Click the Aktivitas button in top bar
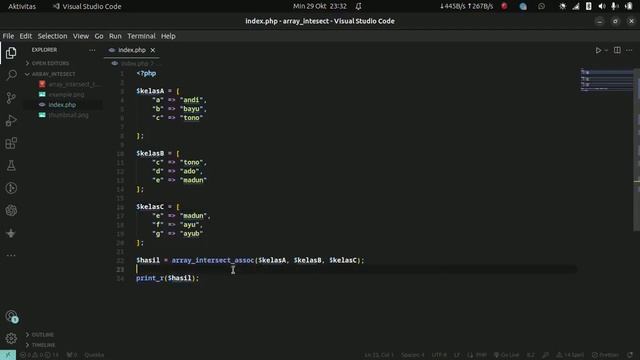Viewport: 640px width, 360px height. pyautogui.click(x=22, y=6)
